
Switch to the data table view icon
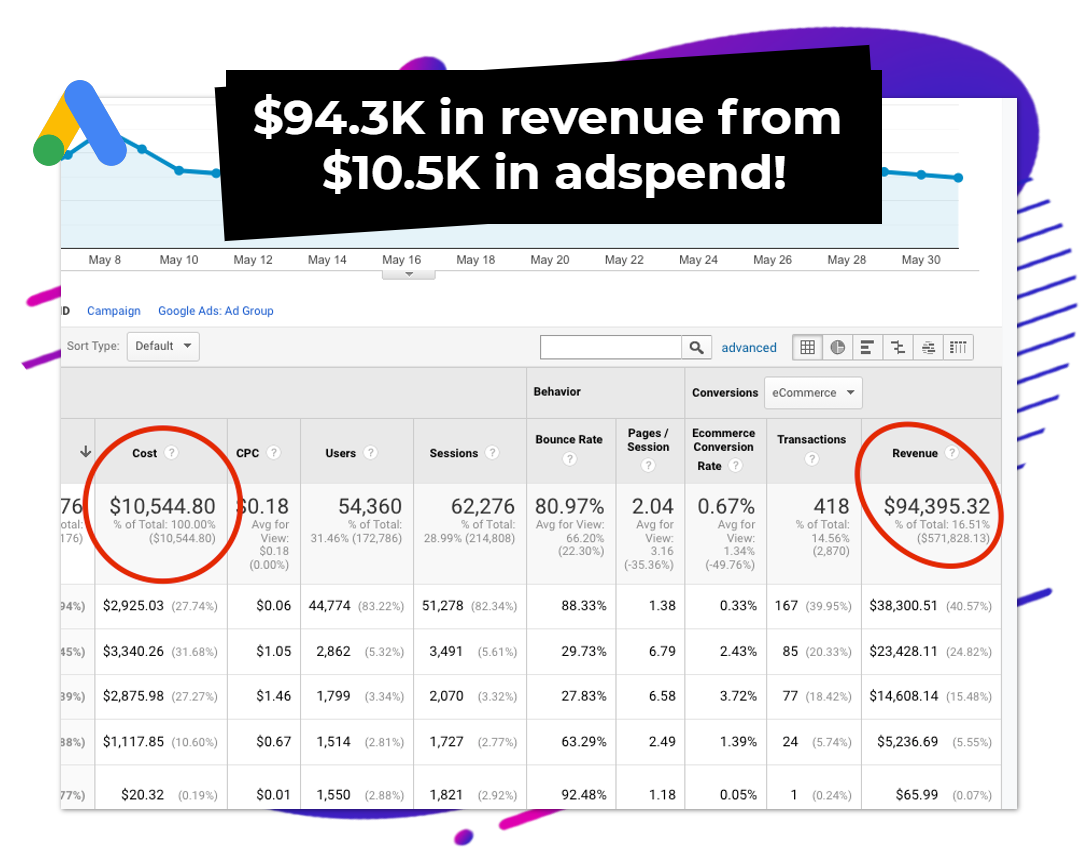pos(807,347)
